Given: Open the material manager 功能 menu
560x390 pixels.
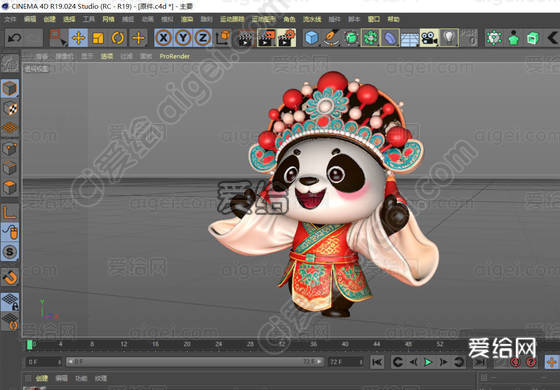Looking at the screenshot, I should click(81, 378).
